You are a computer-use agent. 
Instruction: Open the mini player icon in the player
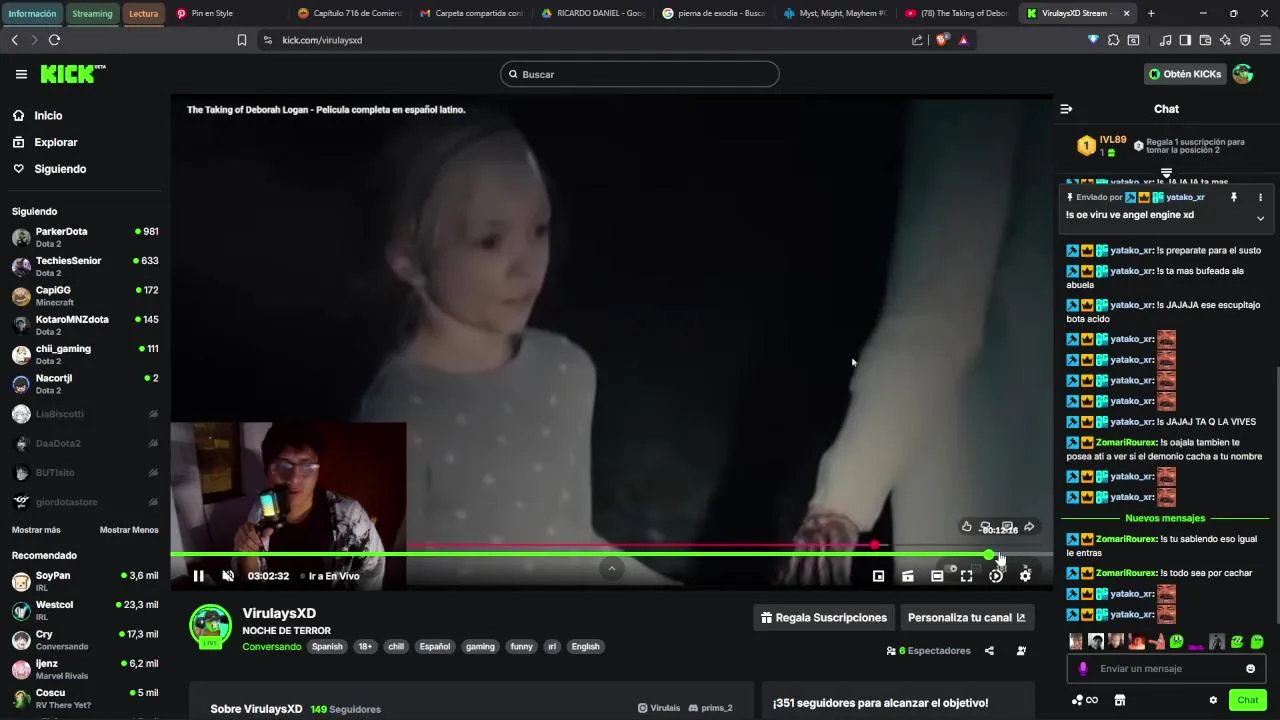point(878,576)
